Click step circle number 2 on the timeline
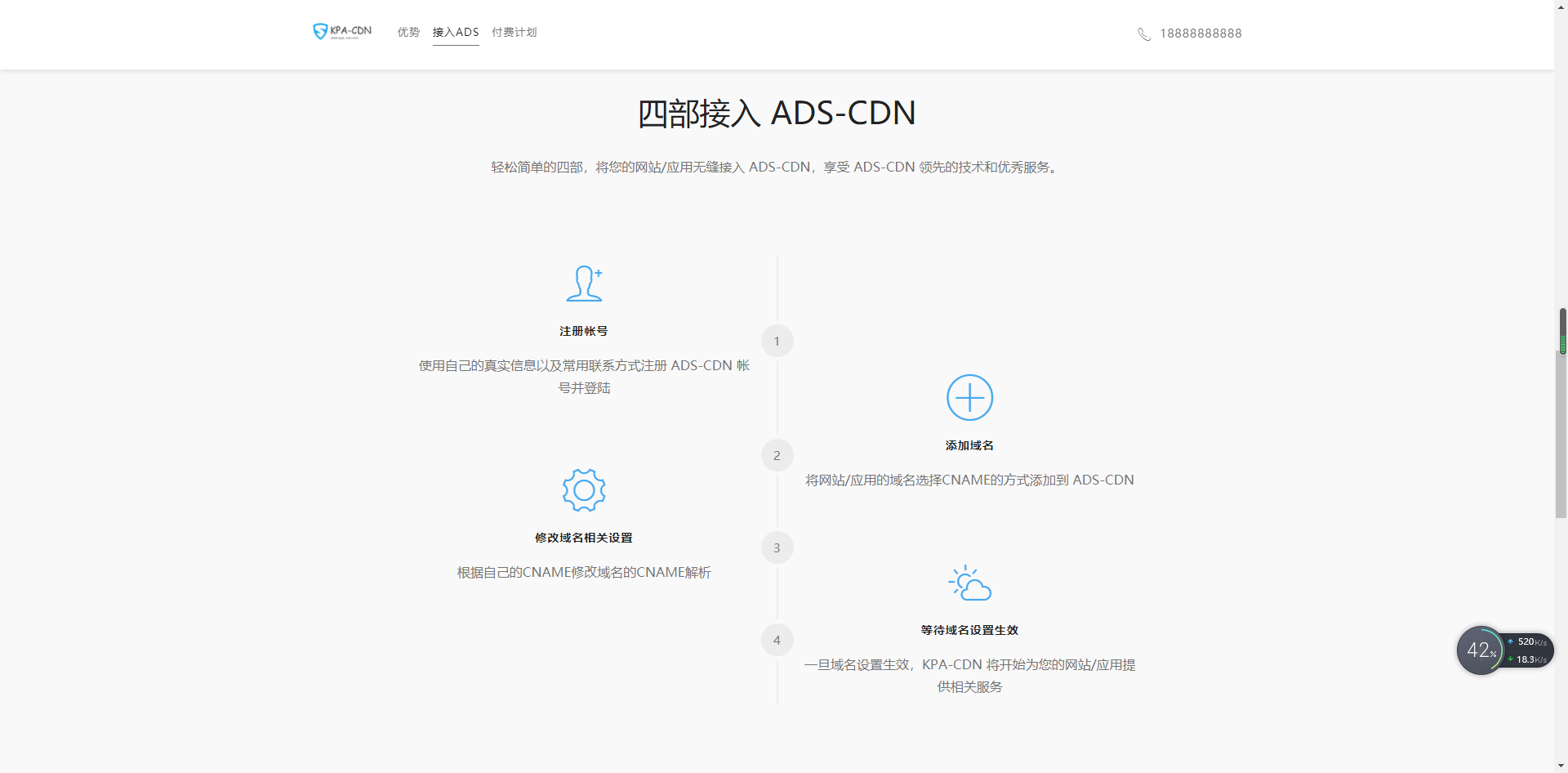1568x773 pixels. click(777, 455)
